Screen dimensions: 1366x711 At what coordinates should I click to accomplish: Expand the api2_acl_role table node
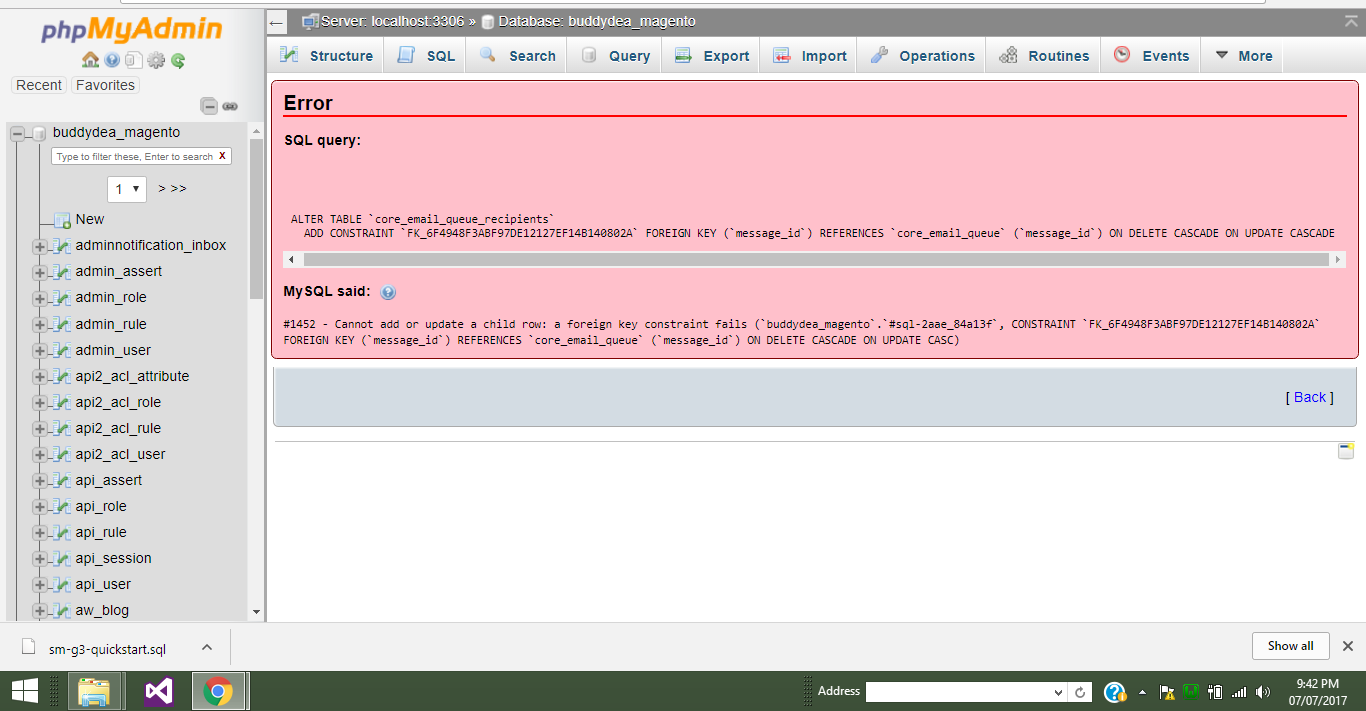pos(39,402)
